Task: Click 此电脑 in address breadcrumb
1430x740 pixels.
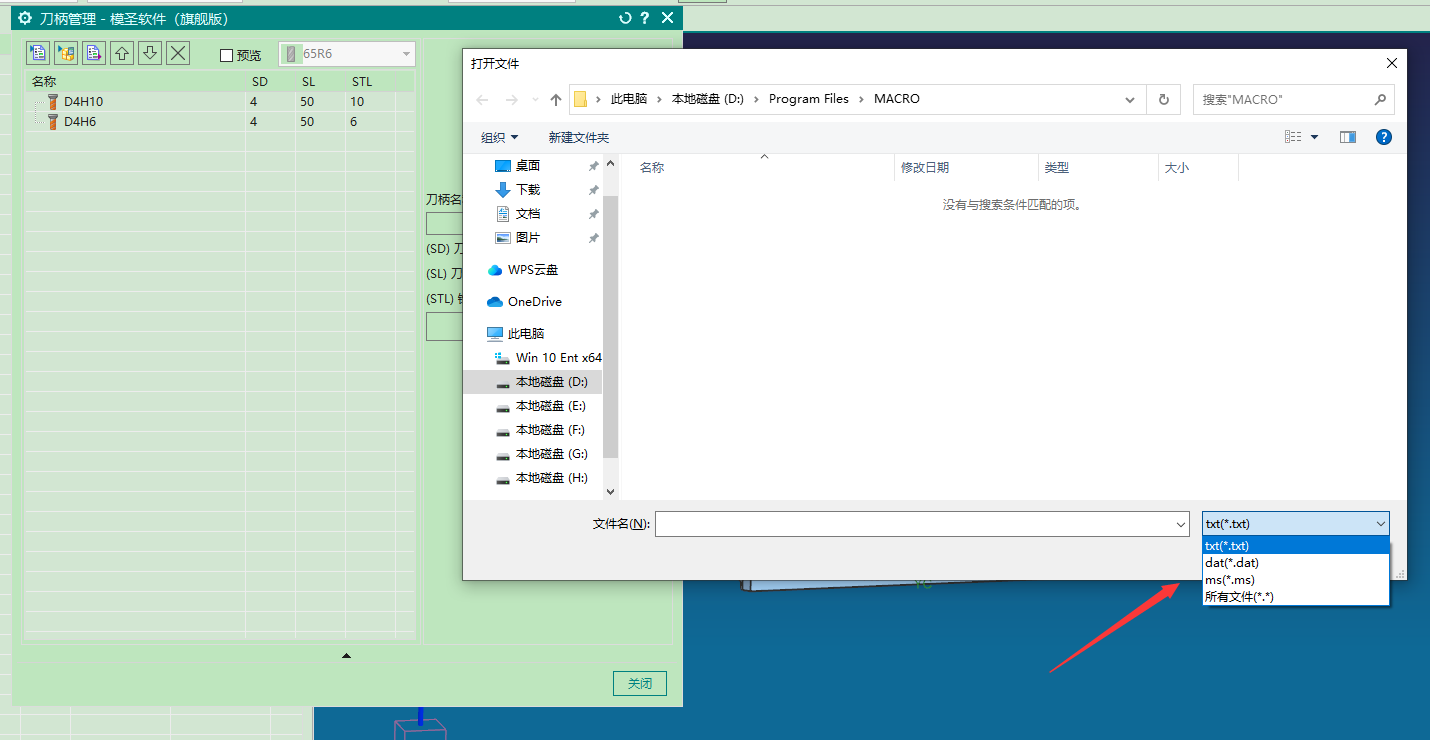Action: tap(629, 99)
